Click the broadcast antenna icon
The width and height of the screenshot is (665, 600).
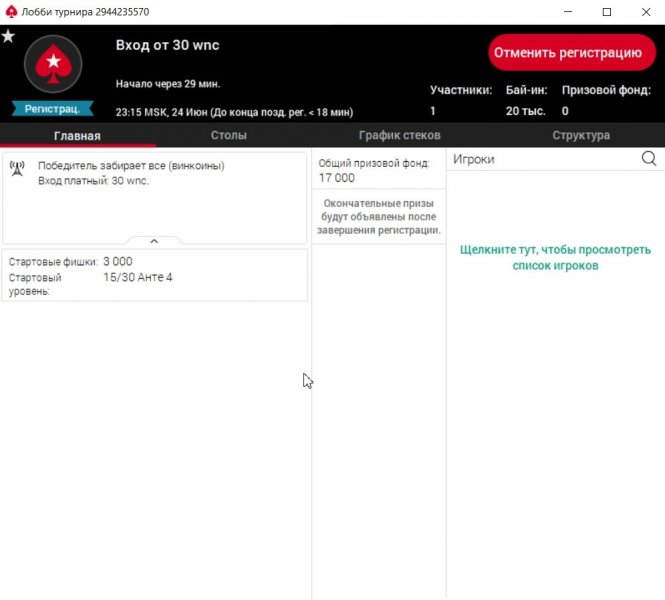click(x=17, y=167)
